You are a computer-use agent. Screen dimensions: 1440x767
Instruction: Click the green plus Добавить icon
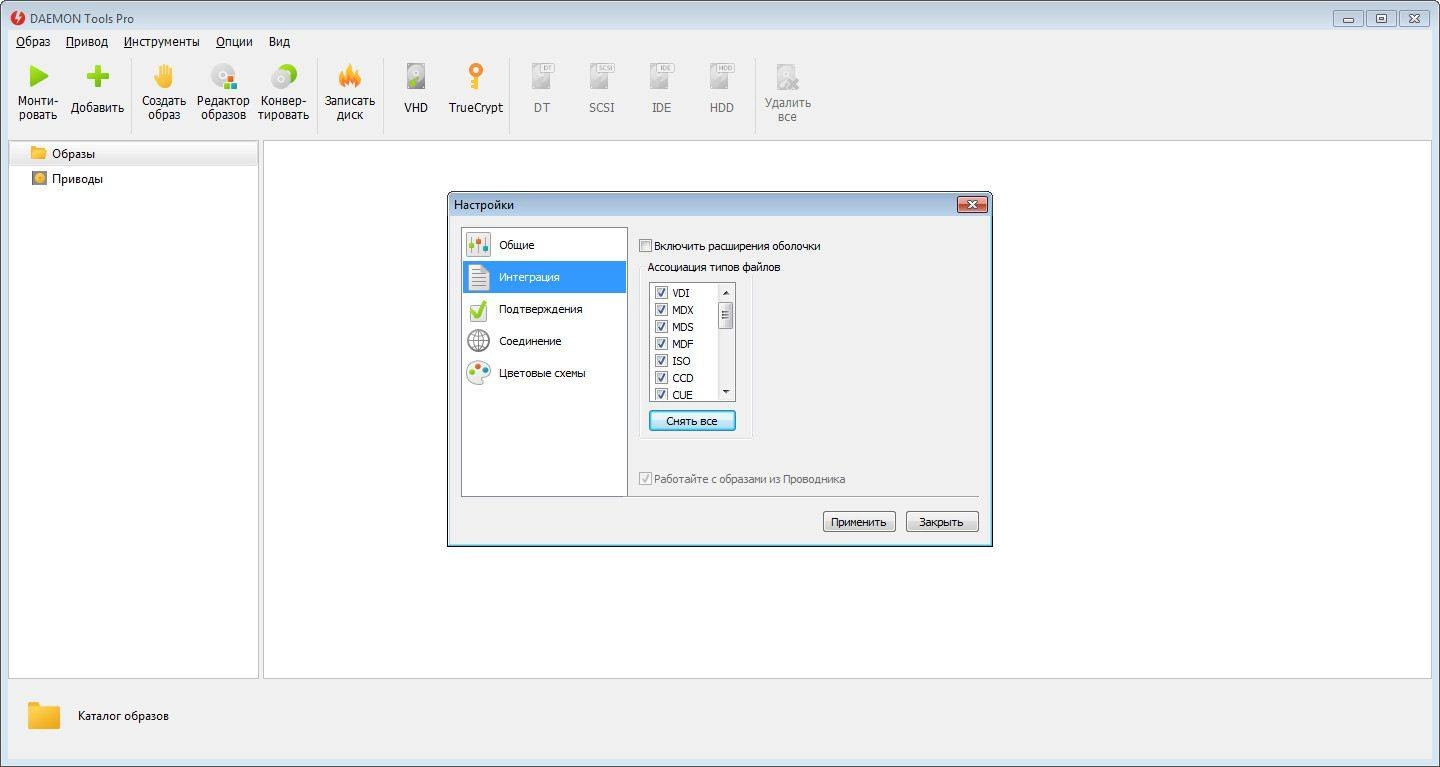coord(97,76)
